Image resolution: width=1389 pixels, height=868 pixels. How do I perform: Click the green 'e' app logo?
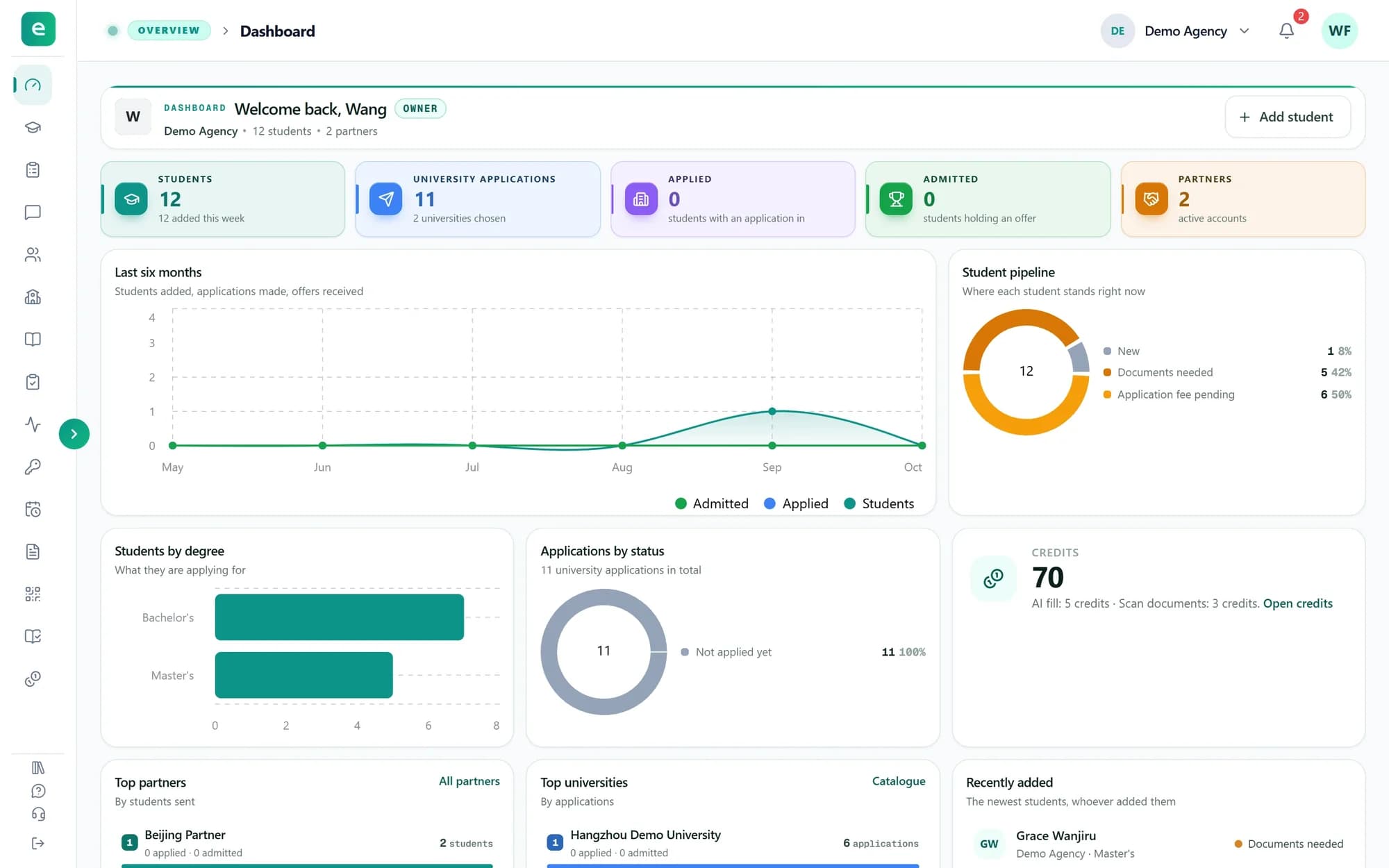pyautogui.click(x=38, y=29)
